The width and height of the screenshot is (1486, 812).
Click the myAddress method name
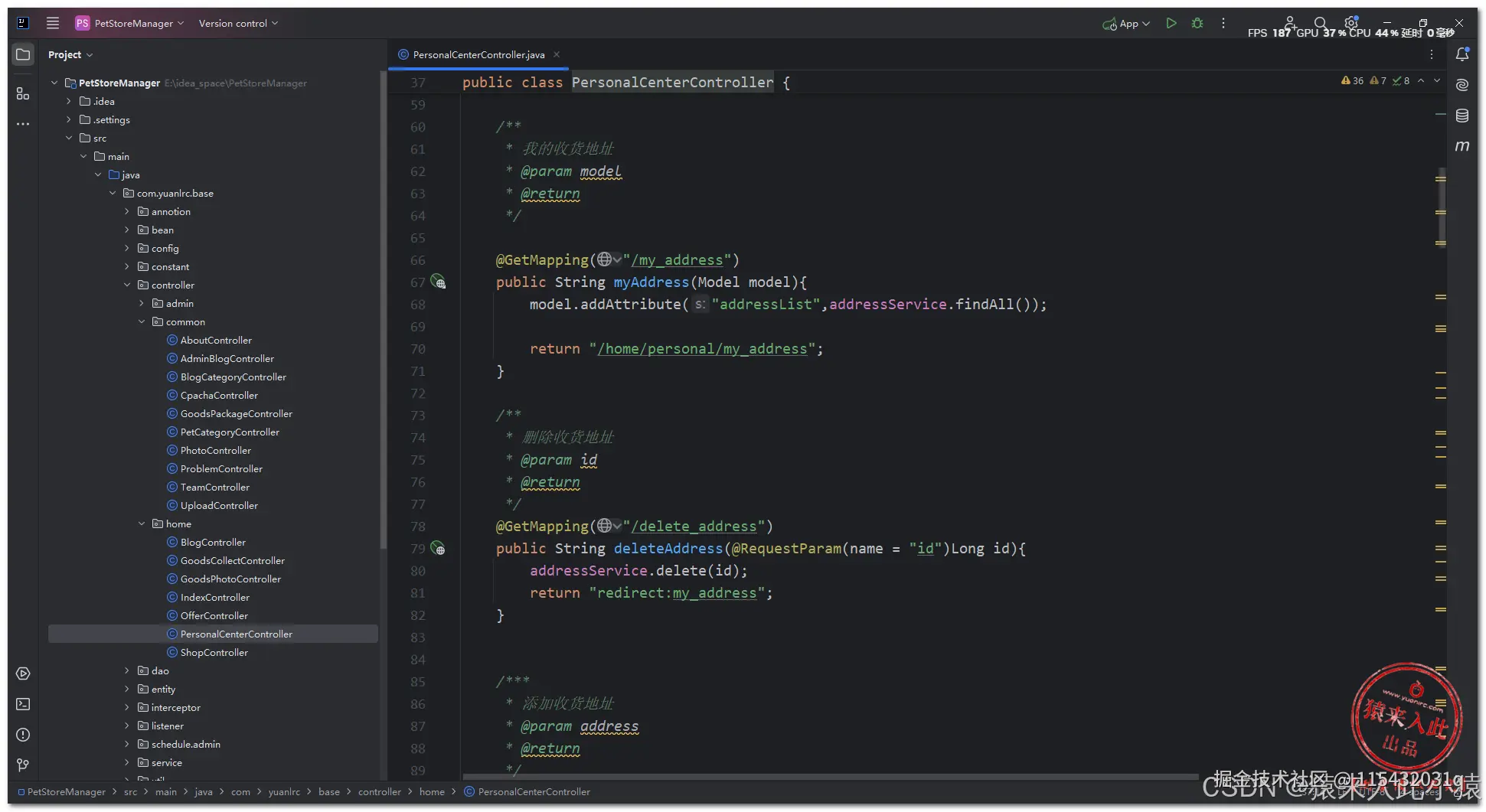tap(651, 282)
